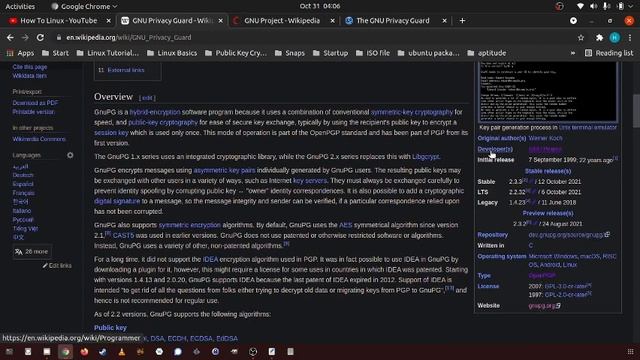The width and height of the screenshot is (640, 360).
Task: Open the Cite this page link
Action: (x=29, y=67)
